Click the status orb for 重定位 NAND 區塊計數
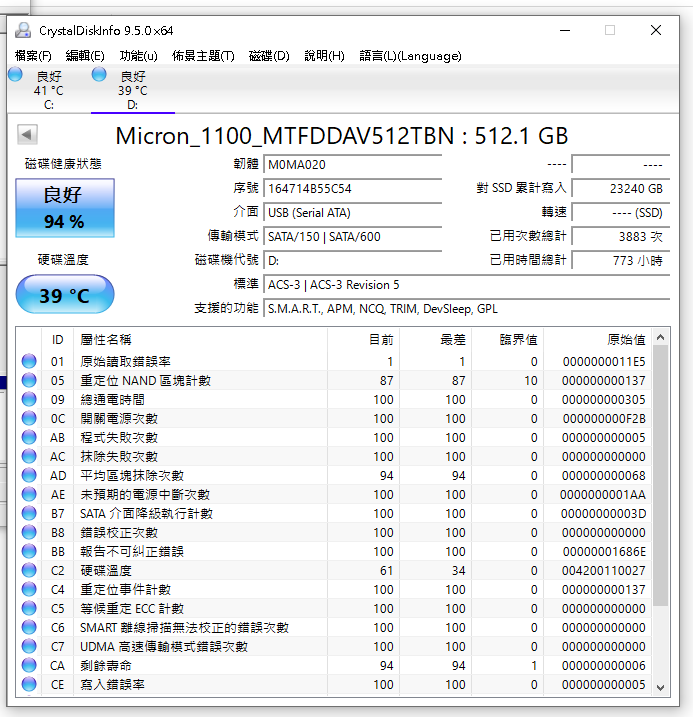Viewport: 693px width, 717px height. click(29, 380)
